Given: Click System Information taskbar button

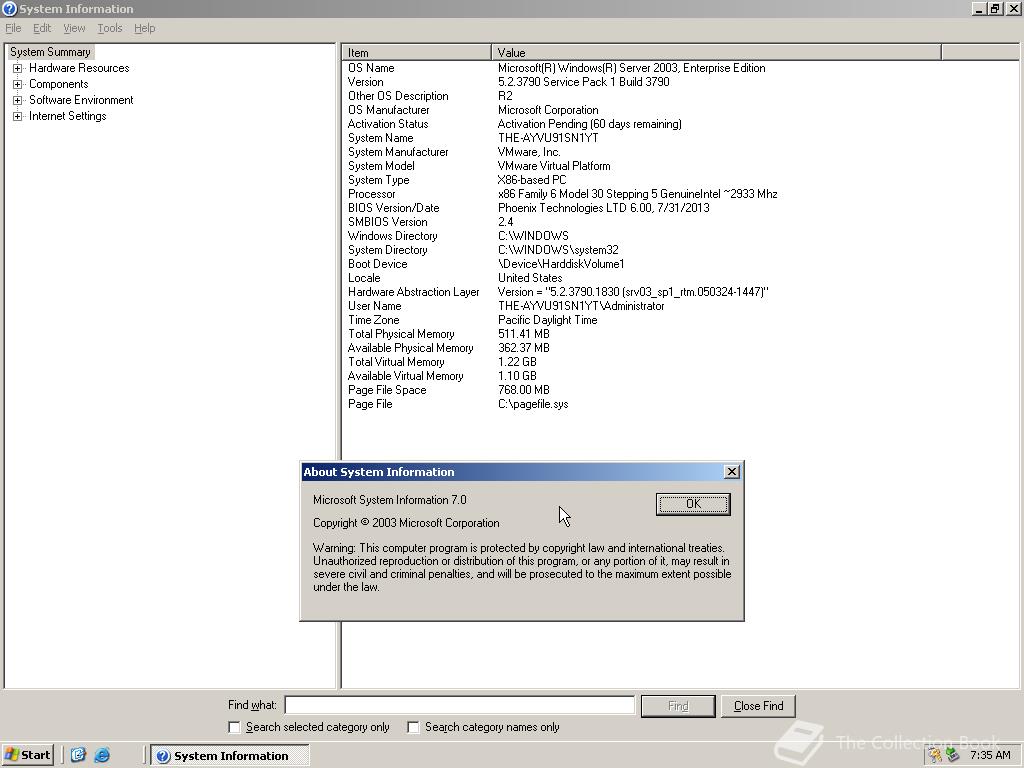Looking at the screenshot, I should tap(230, 756).
